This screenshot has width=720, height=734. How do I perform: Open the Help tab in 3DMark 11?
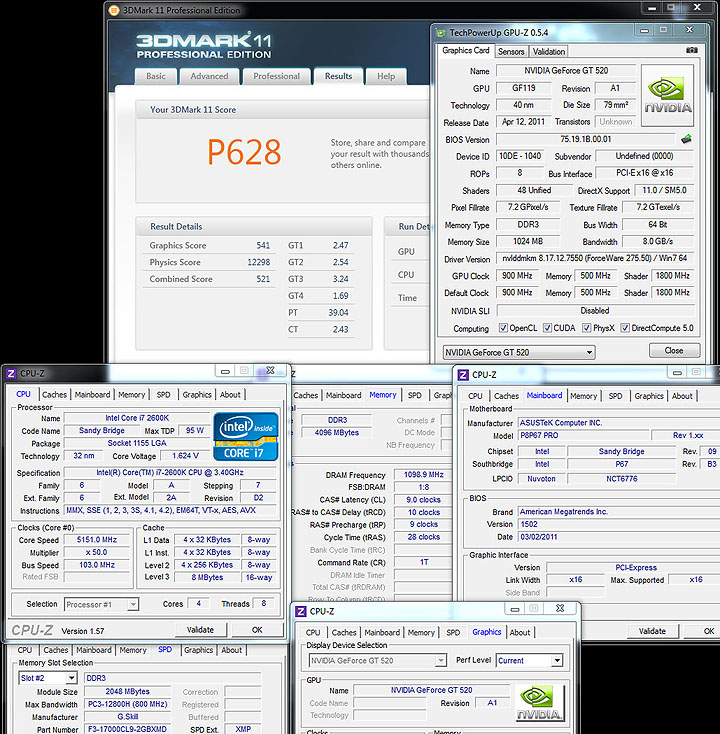click(386, 76)
